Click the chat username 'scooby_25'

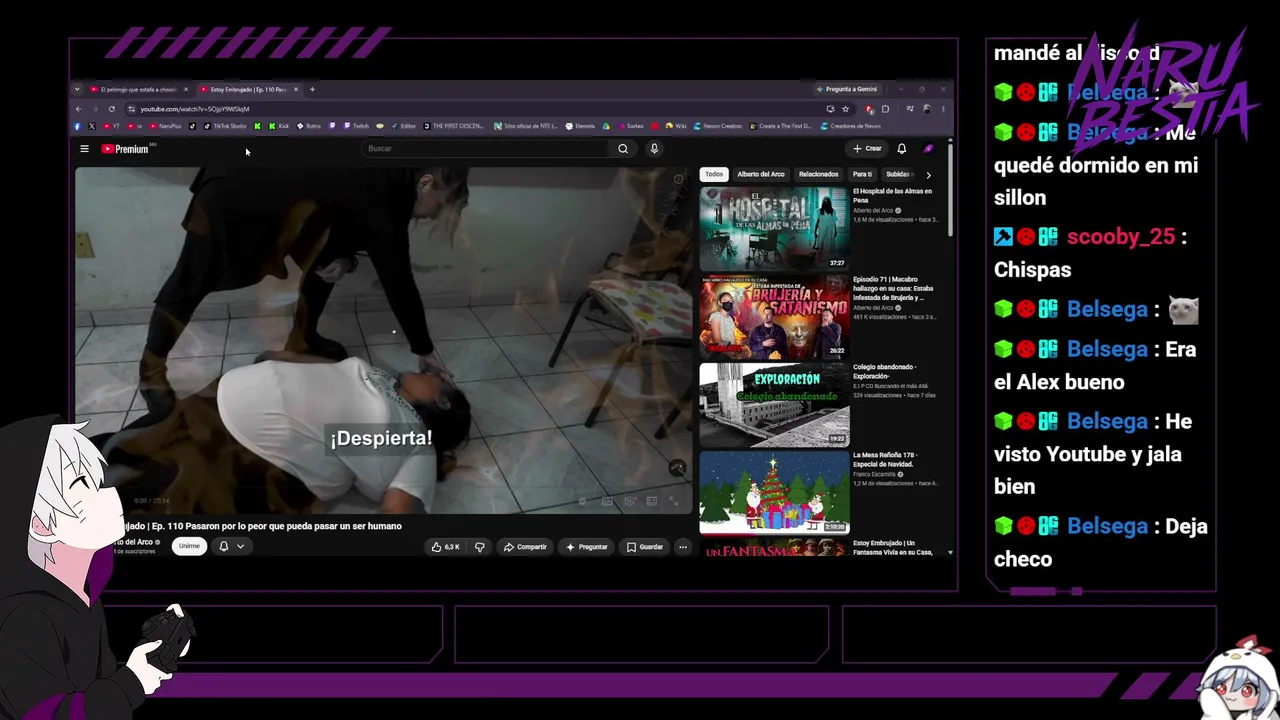tap(1121, 237)
